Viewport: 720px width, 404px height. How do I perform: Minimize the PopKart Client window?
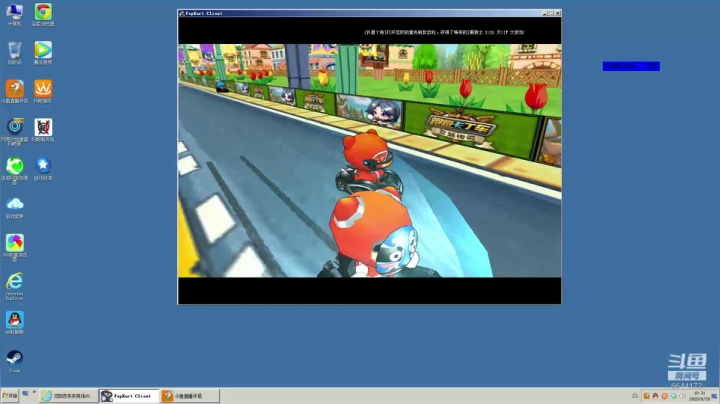[x=545, y=14]
